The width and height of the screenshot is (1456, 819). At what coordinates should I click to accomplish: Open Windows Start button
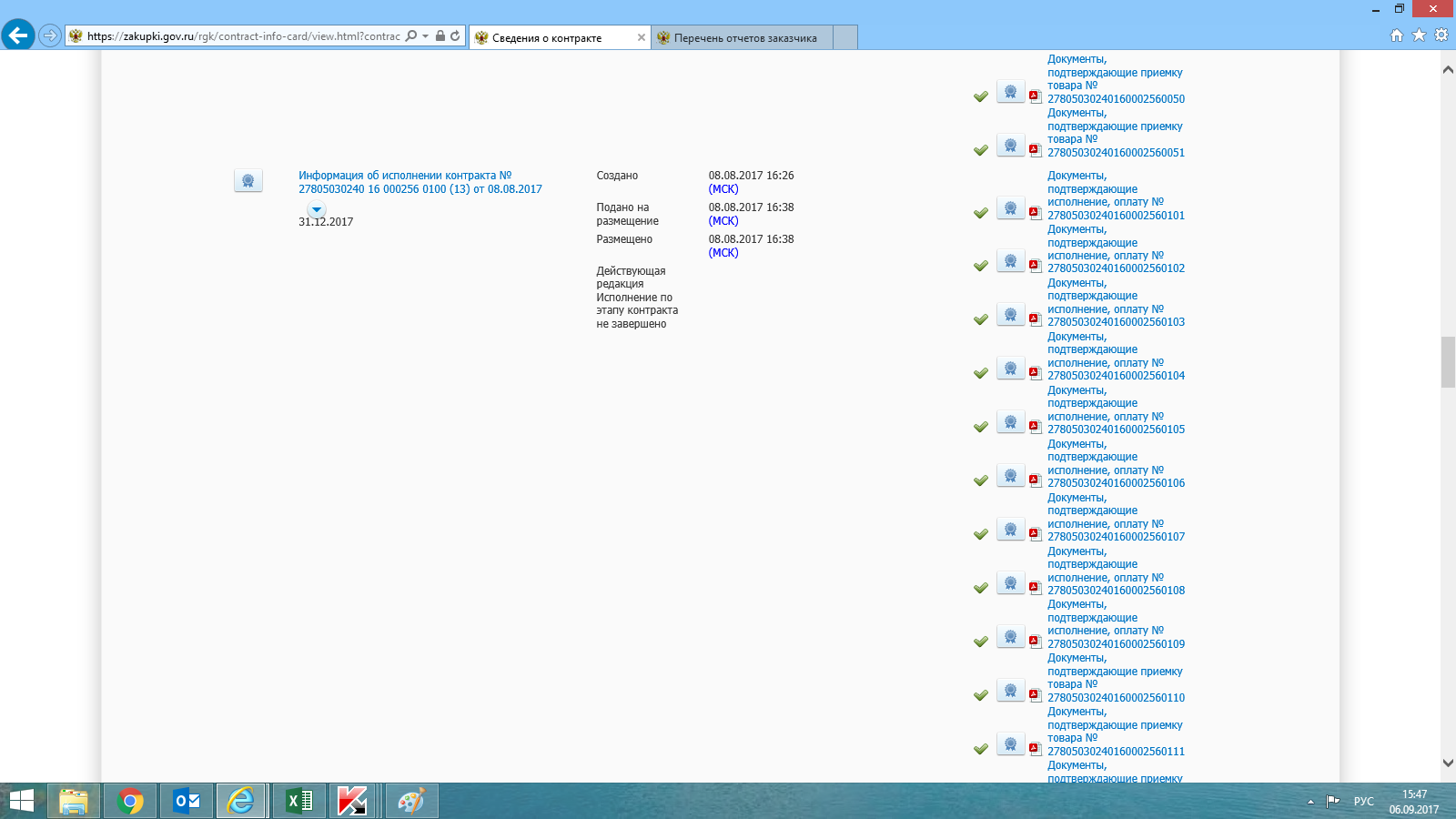21,801
